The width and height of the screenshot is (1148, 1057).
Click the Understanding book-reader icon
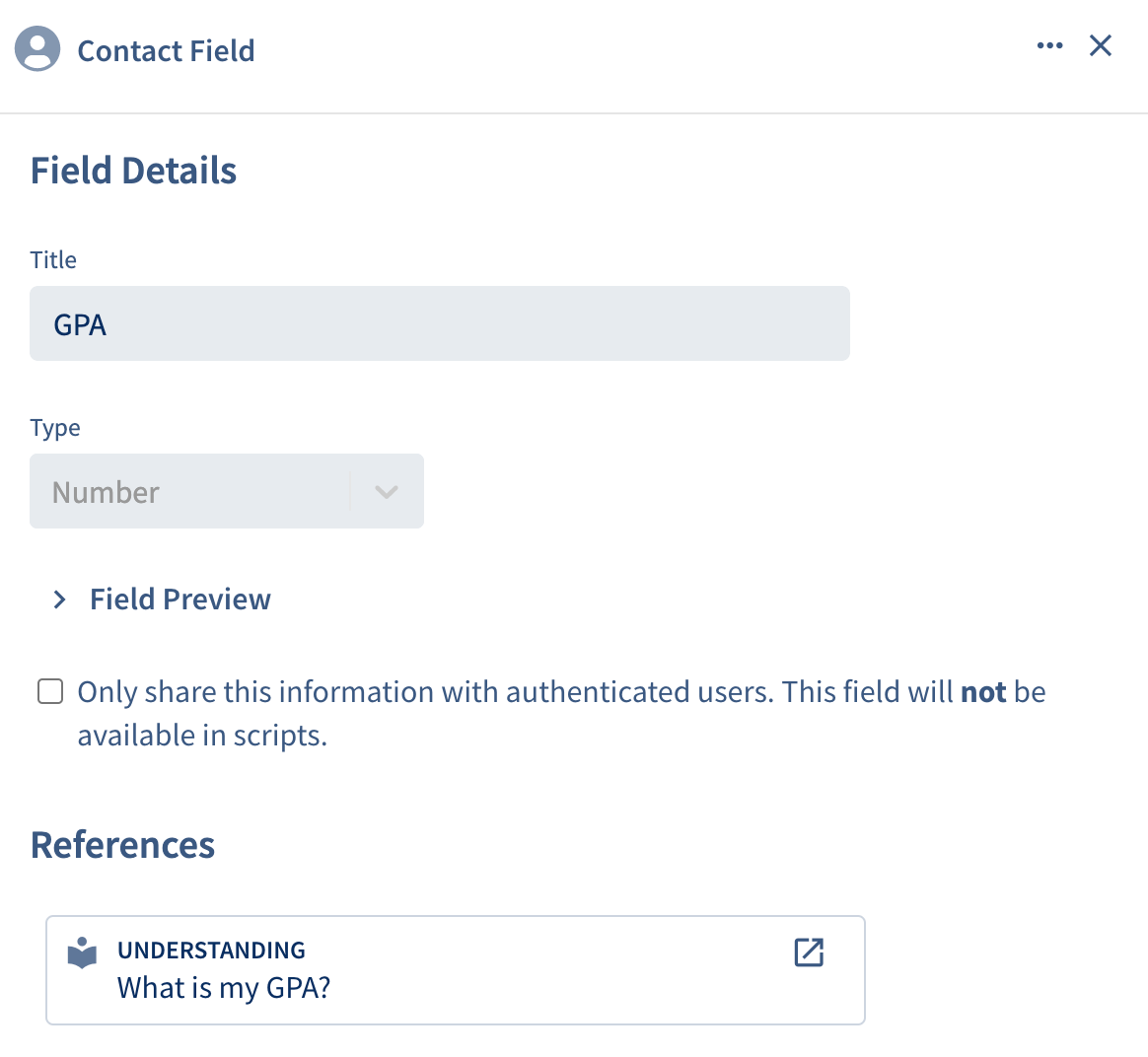tap(82, 952)
